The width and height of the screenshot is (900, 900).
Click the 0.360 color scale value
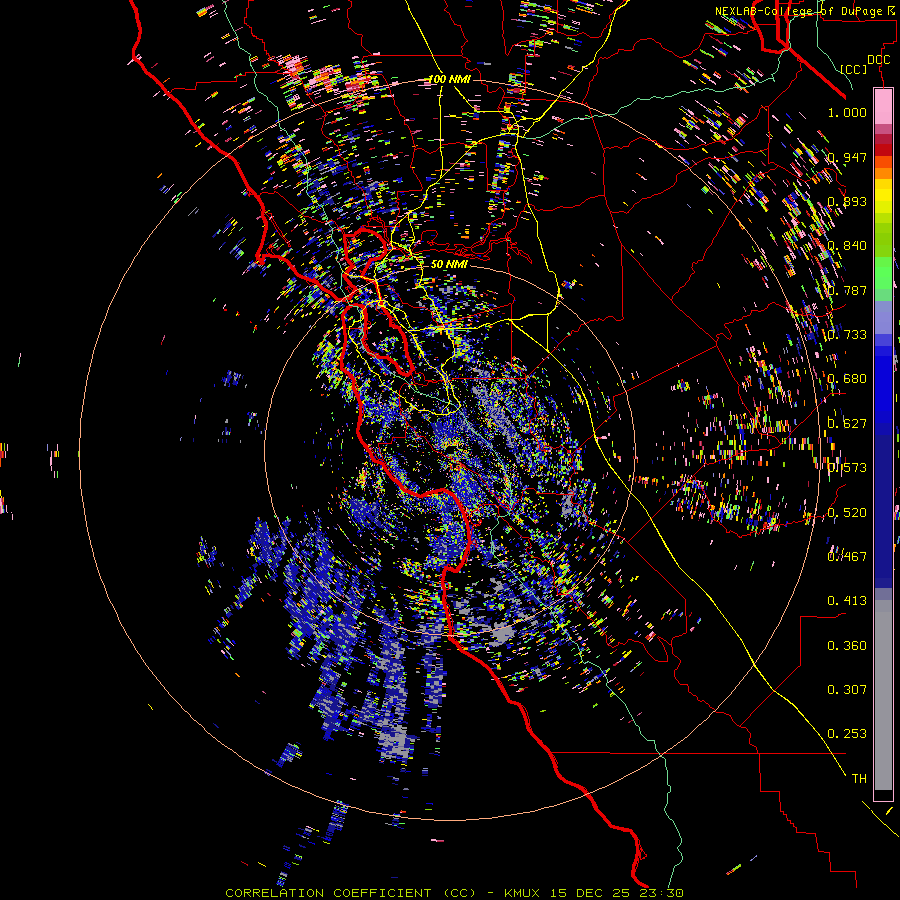[x=847, y=646]
